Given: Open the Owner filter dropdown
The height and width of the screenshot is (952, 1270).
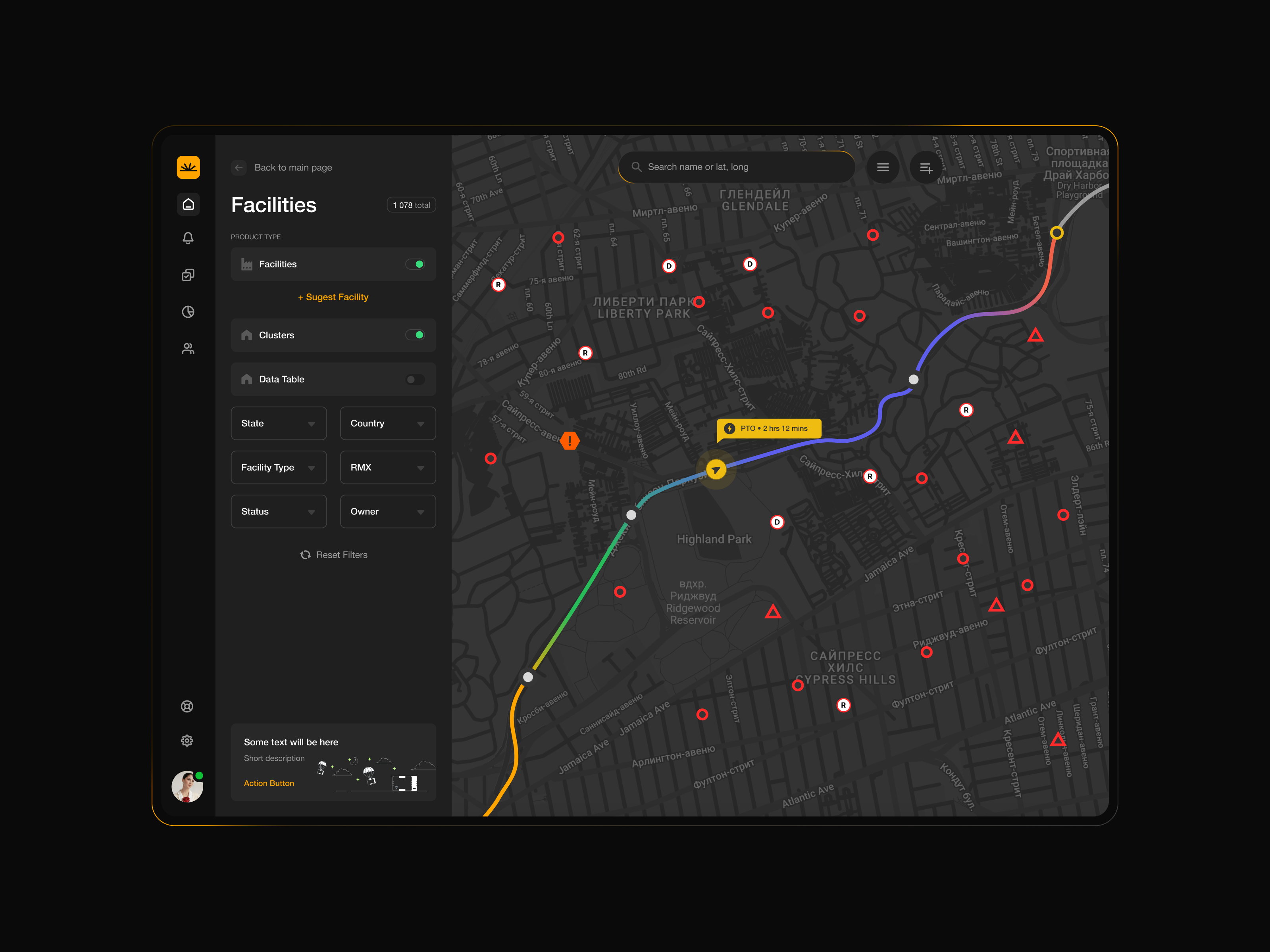Looking at the screenshot, I should (387, 511).
